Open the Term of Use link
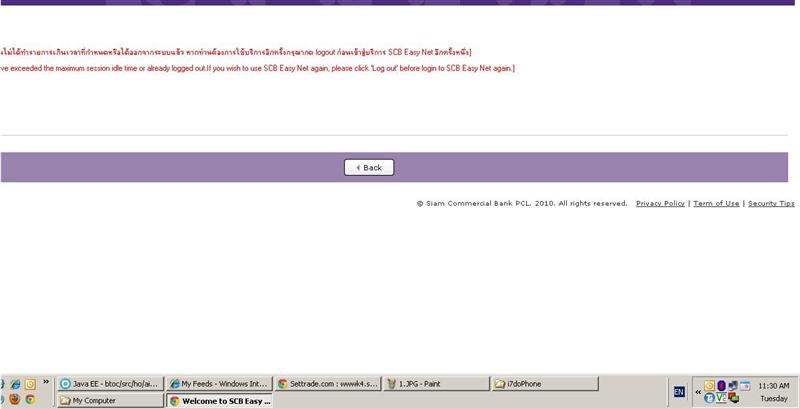Image resolution: width=800 pixels, height=409 pixels. pos(716,203)
